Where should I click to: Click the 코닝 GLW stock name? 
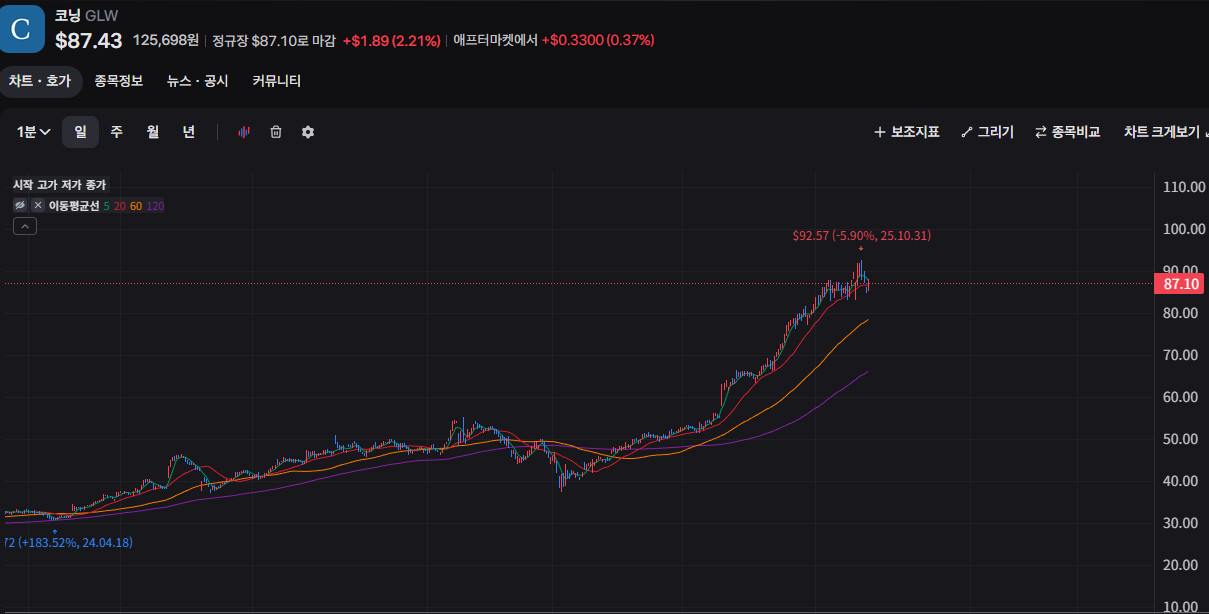tap(84, 16)
